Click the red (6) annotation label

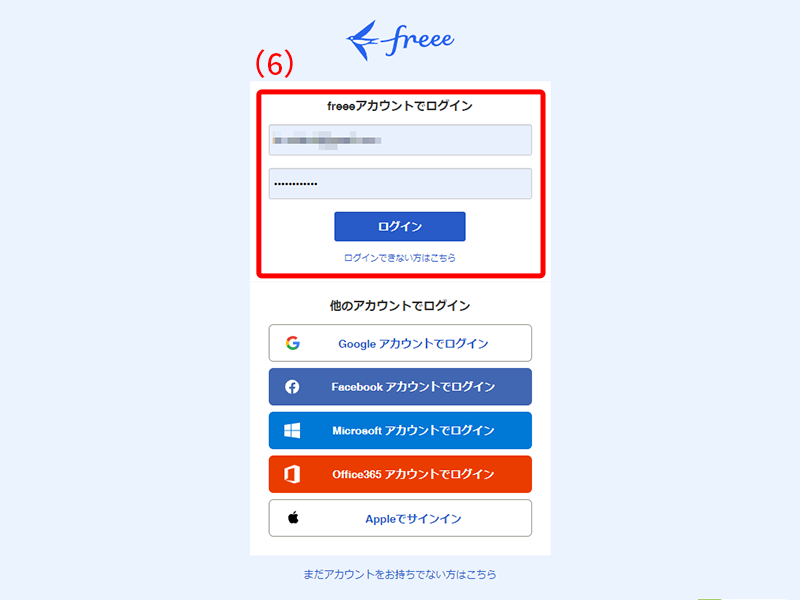[274, 63]
